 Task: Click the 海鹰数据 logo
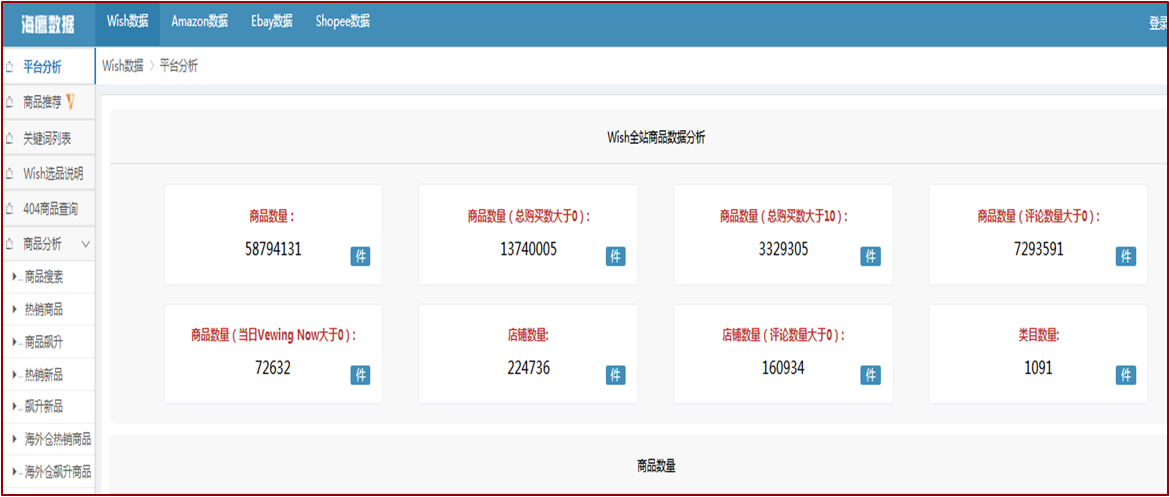pos(48,24)
